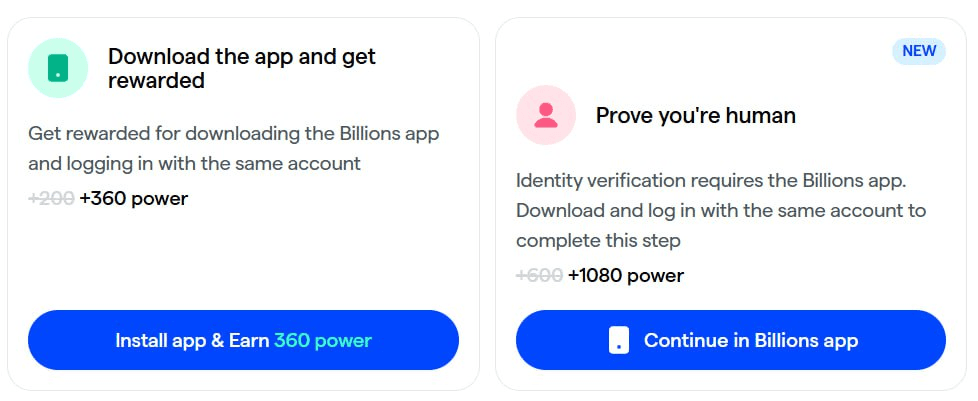Click "Download and log in with the same account" line
The image size is (978, 401).
coord(721,211)
